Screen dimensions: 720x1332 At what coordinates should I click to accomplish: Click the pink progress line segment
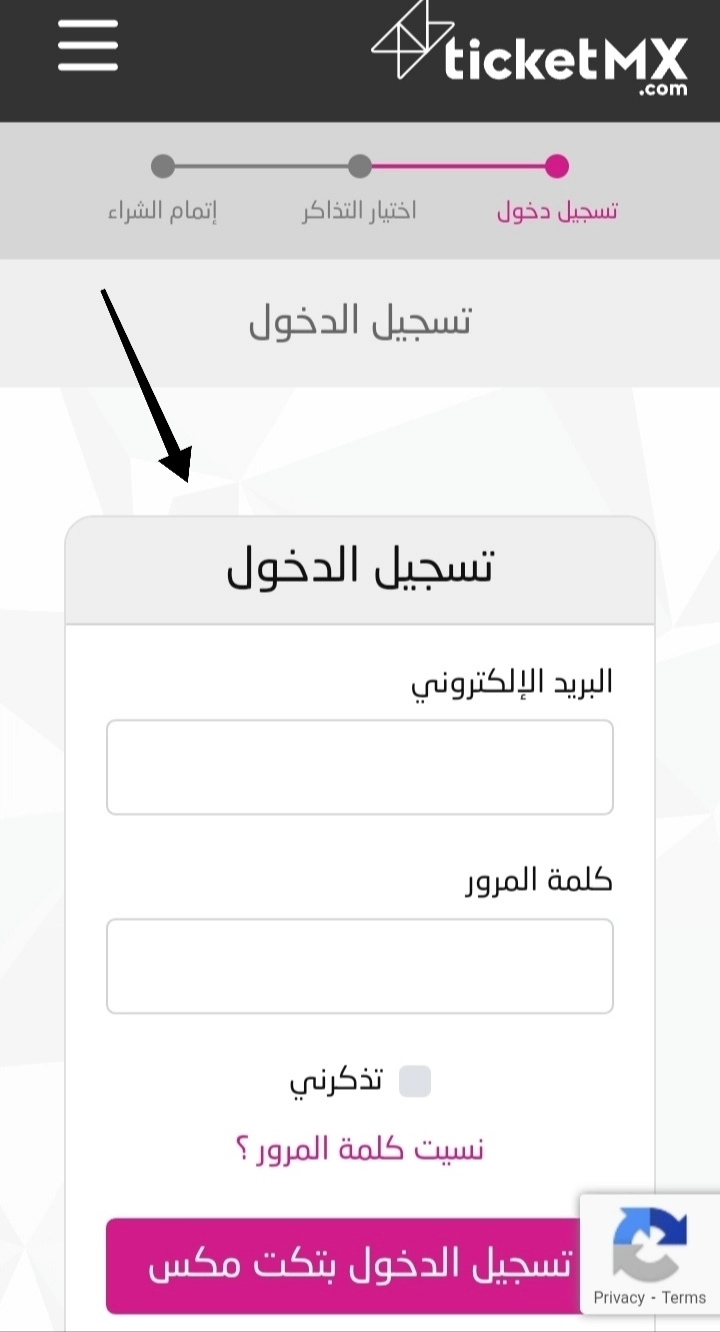pyautogui.click(x=459, y=166)
